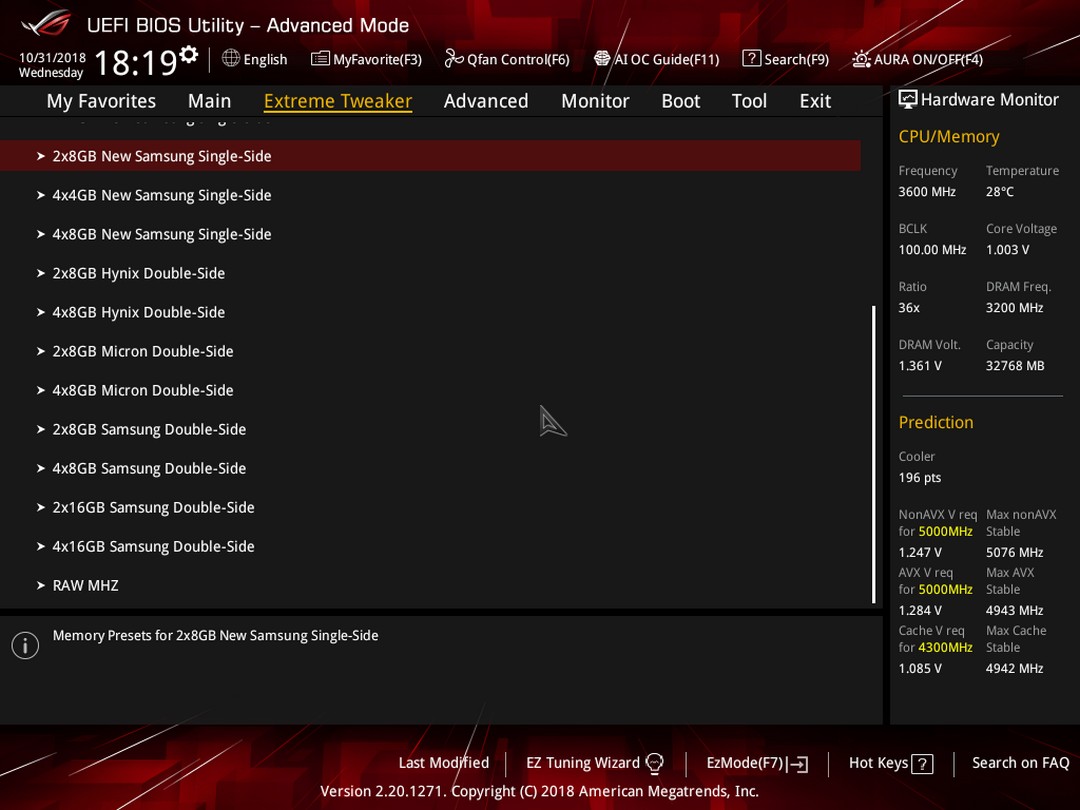Image resolution: width=1080 pixels, height=810 pixels.
Task: Open MyFavorite(F3) from the top bar
Action: (x=366, y=59)
